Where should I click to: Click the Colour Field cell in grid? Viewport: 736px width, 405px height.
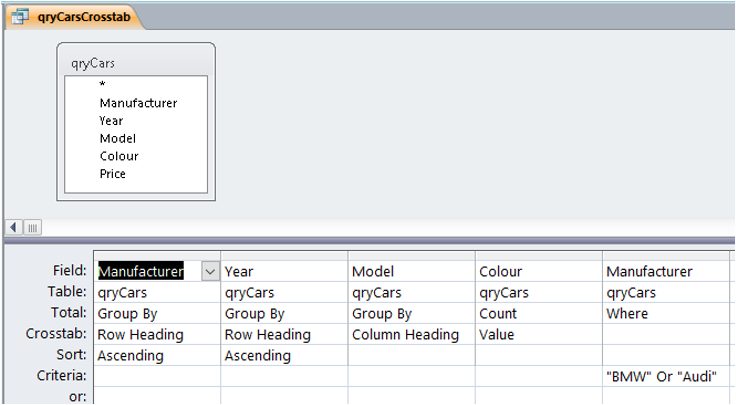[x=539, y=271]
